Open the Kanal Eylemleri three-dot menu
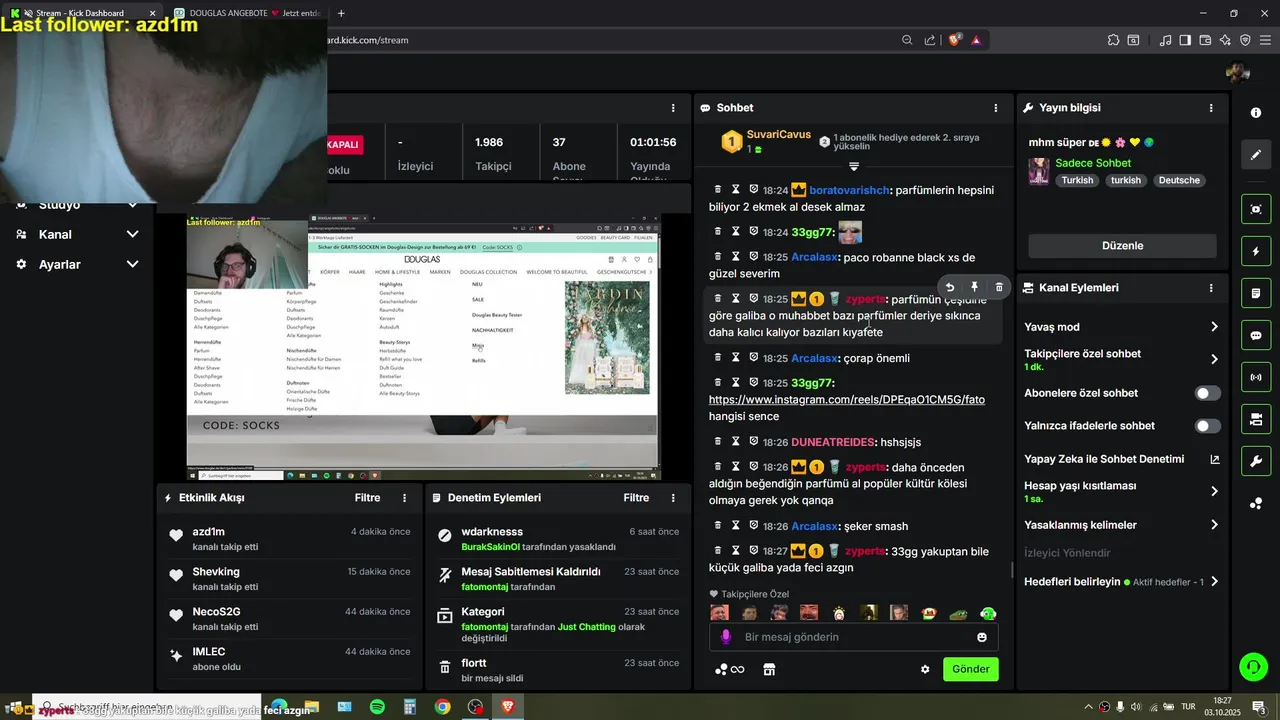The height and width of the screenshot is (720, 1280). [1211, 288]
